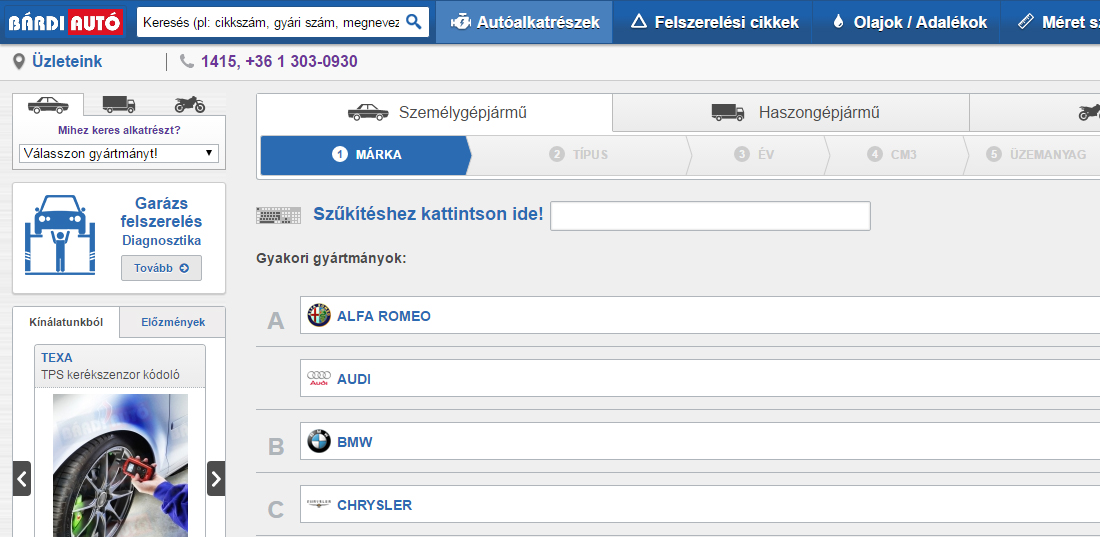Click the TPS kerékszenzor kódoló text
The height and width of the screenshot is (537, 1100).
[110, 375]
